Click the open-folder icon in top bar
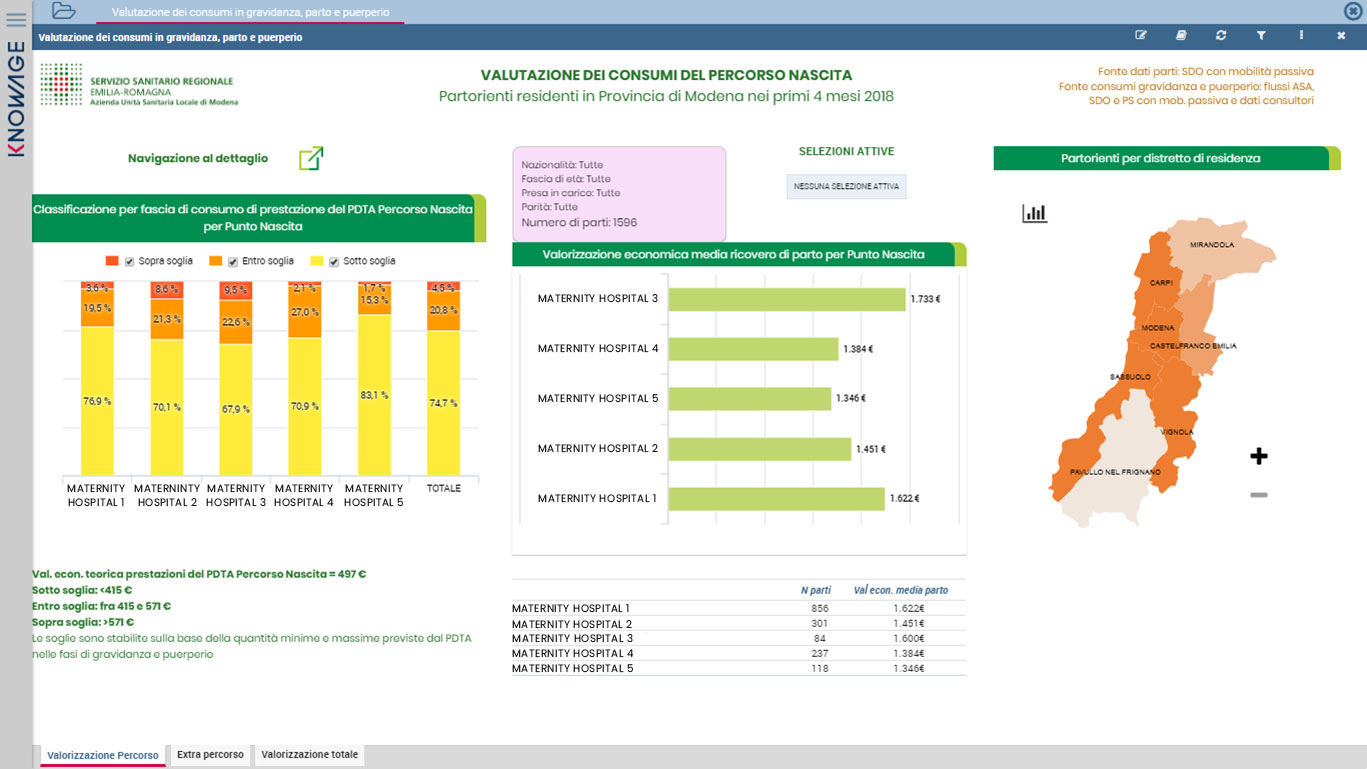This screenshot has width=1367, height=769. coord(63,11)
